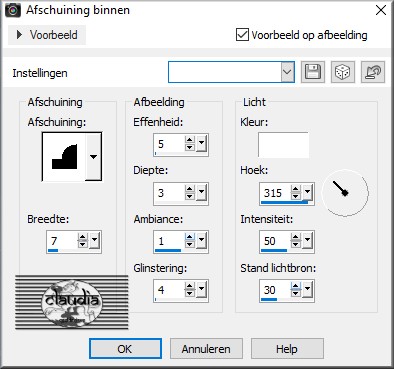394x369 pixels.
Task: Click the Annuleren button
Action: (206, 349)
